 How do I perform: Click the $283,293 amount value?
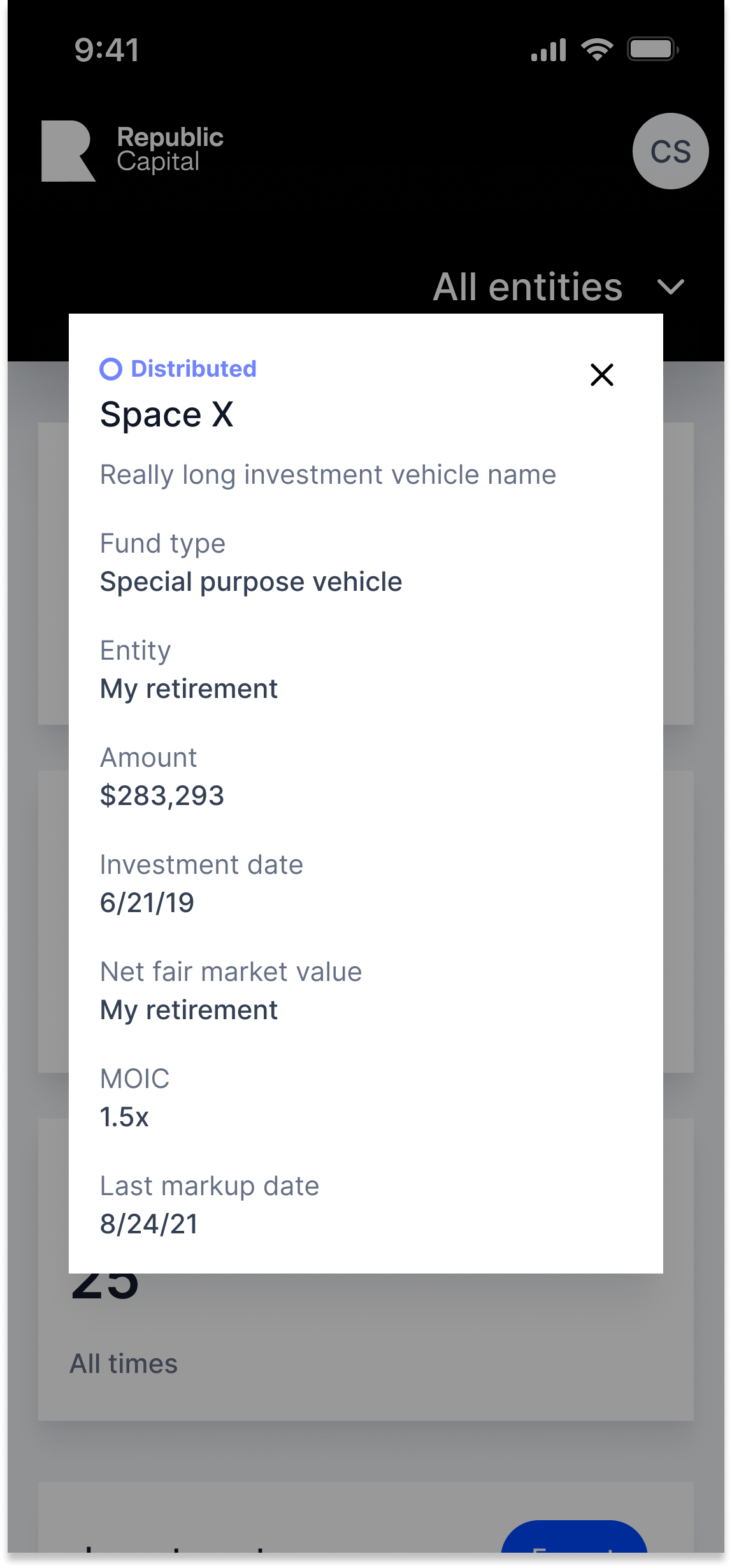coord(162,796)
